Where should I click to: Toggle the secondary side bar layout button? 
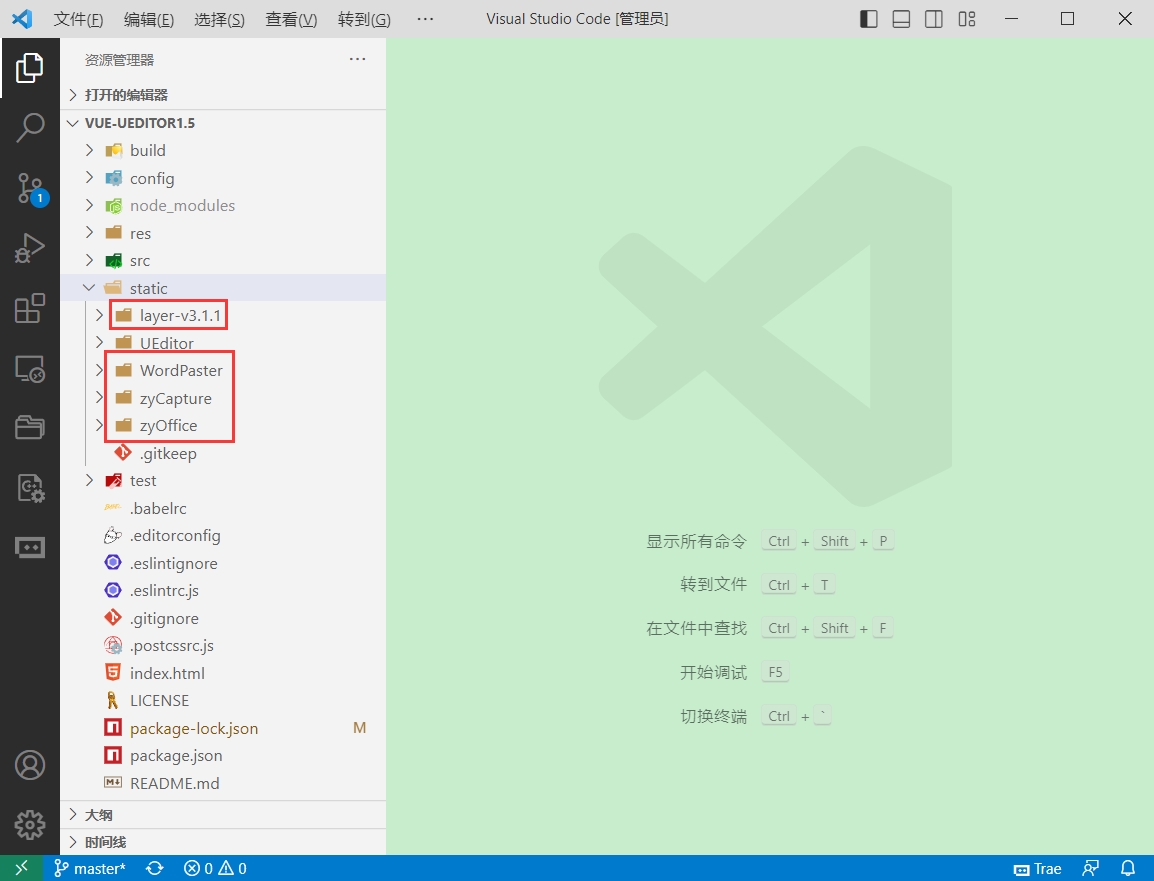point(933,19)
